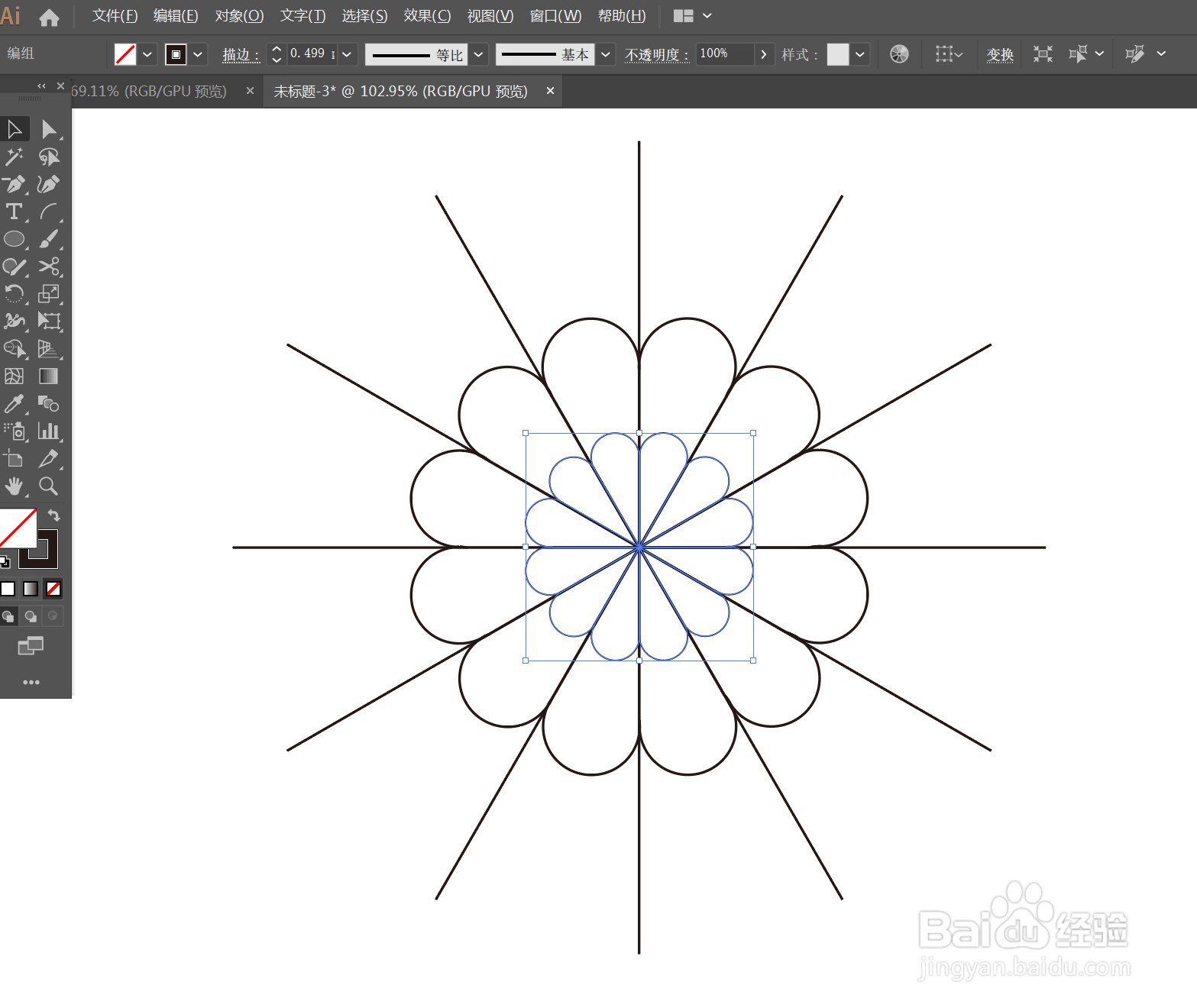Open Edit Toolbar three-dots button
This screenshot has height=1008, width=1197.
31,682
